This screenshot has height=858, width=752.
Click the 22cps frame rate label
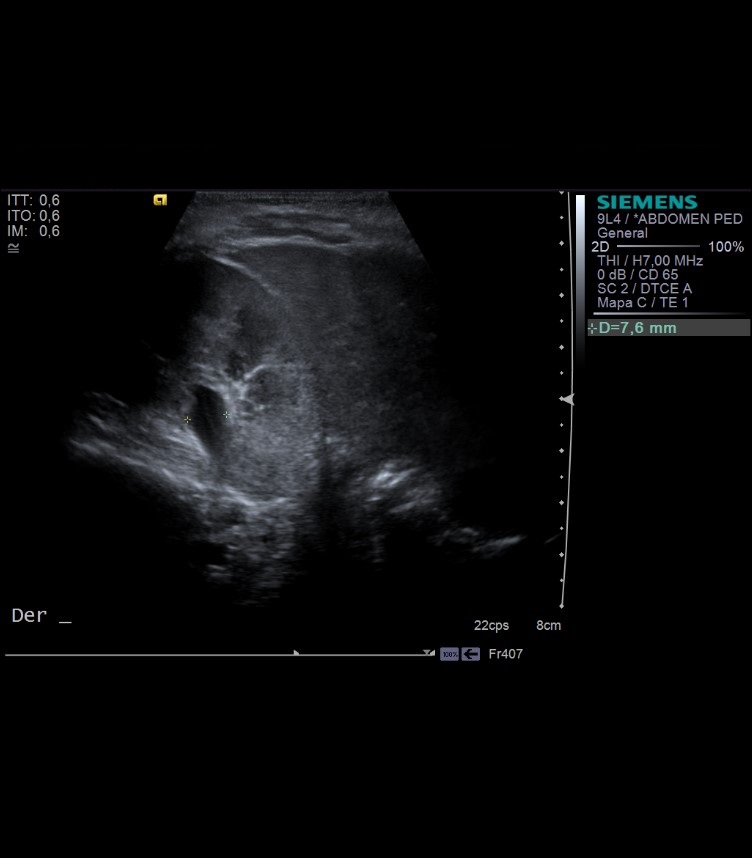click(491, 625)
